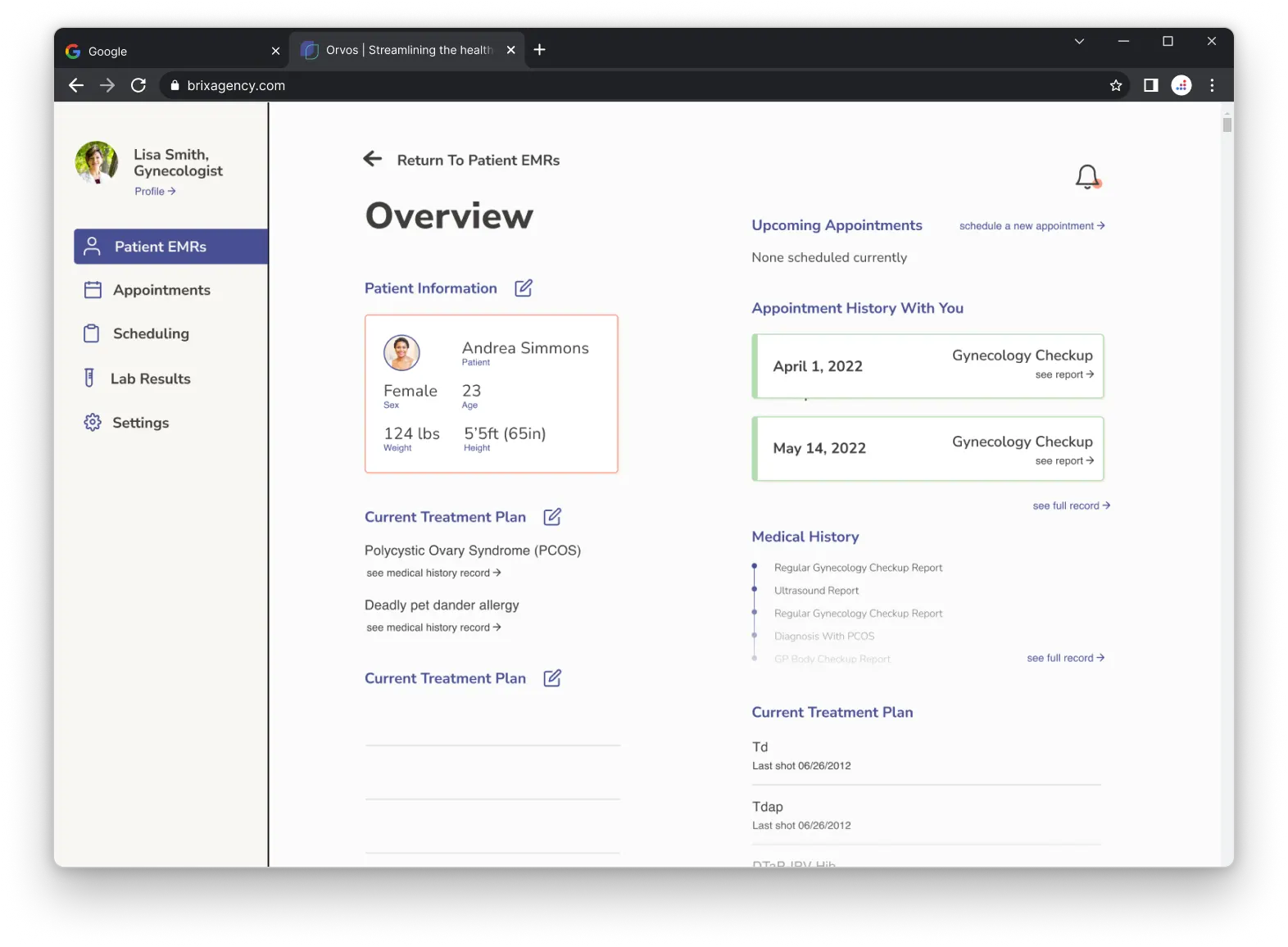Click the back arrow beside Return To Patient EMRs

pyautogui.click(x=373, y=159)
